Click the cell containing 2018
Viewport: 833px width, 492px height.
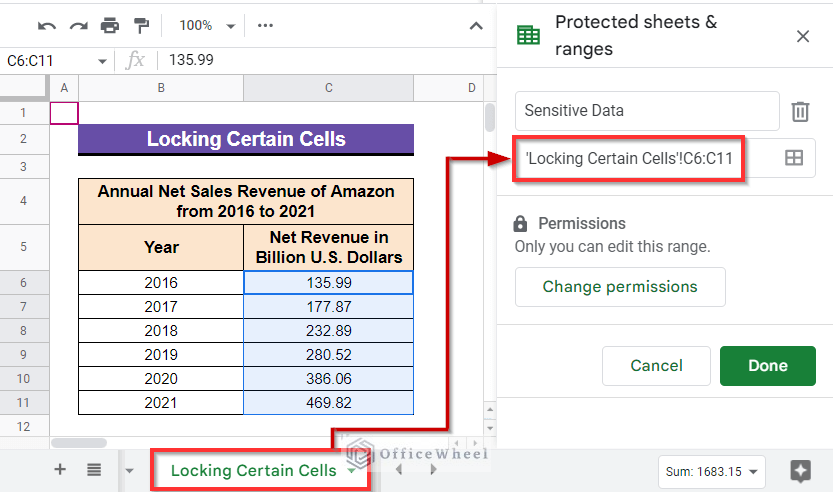coord(161,330)
